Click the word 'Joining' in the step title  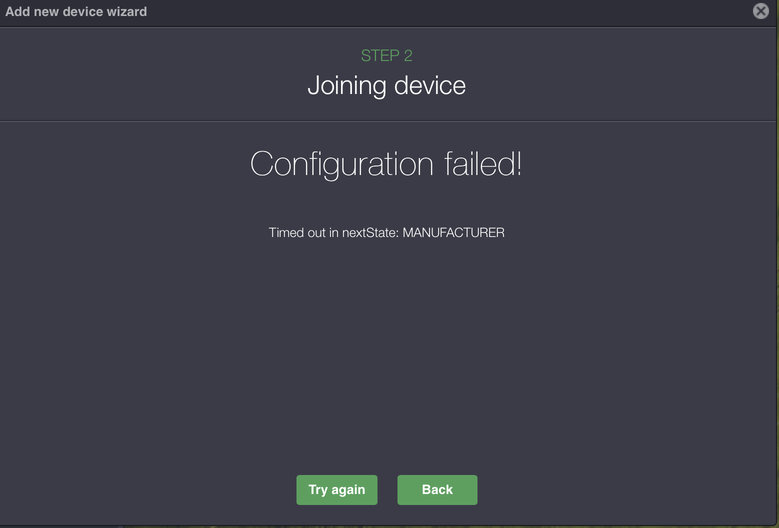tap(346, 86)
